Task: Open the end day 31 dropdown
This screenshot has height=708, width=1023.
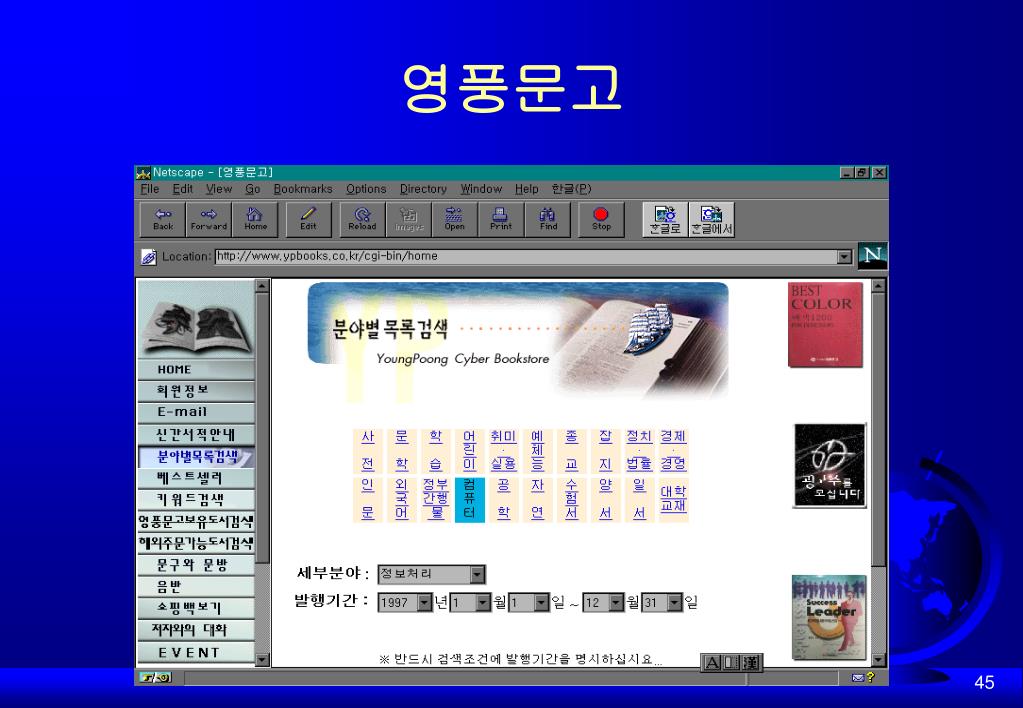Action: pyautogui.click(x=675, y=602)
